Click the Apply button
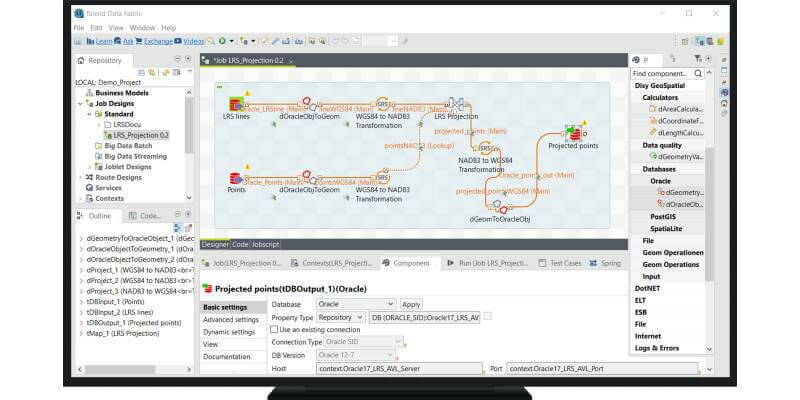This screenshot has width=800, height=400. coord(411,304)
